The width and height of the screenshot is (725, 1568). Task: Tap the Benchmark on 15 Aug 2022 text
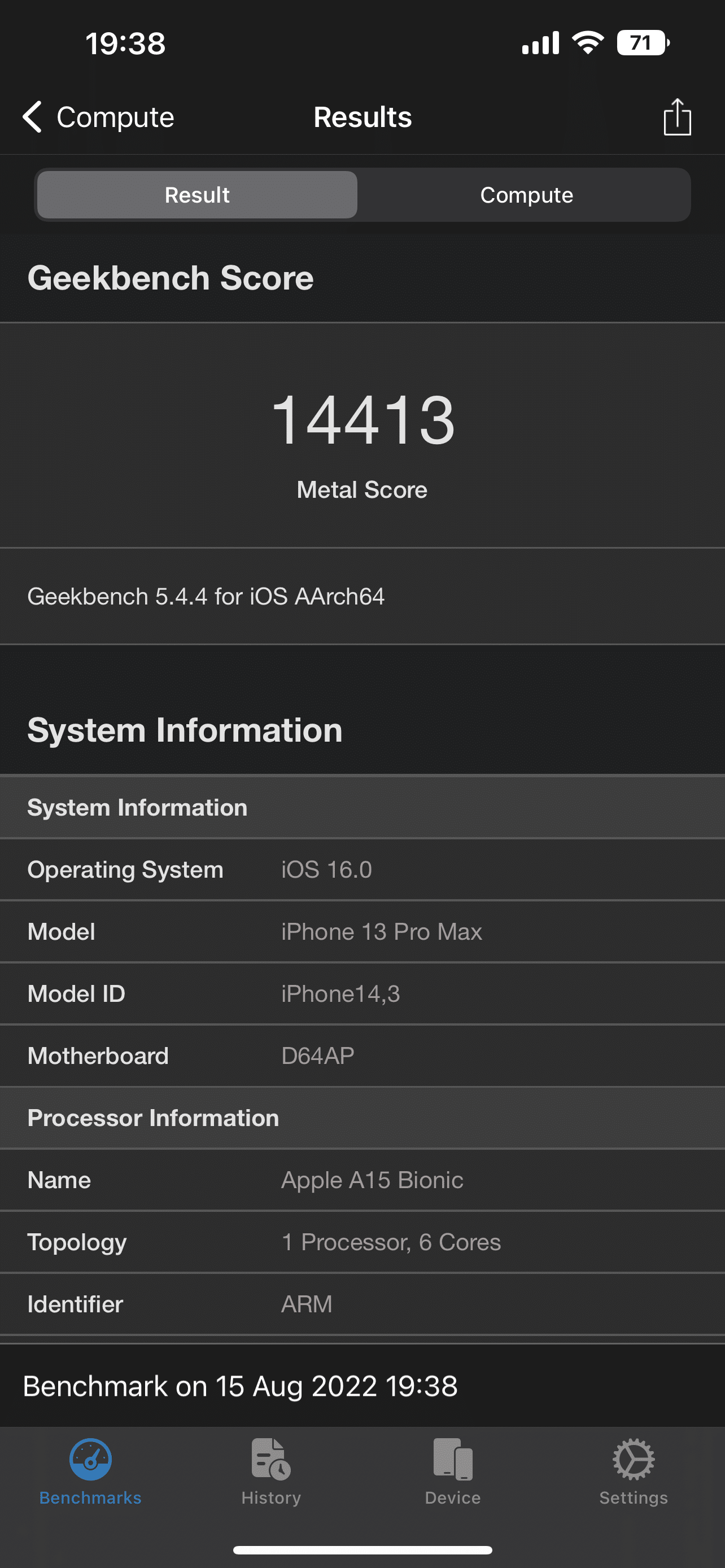click(x=240, y=1386)
